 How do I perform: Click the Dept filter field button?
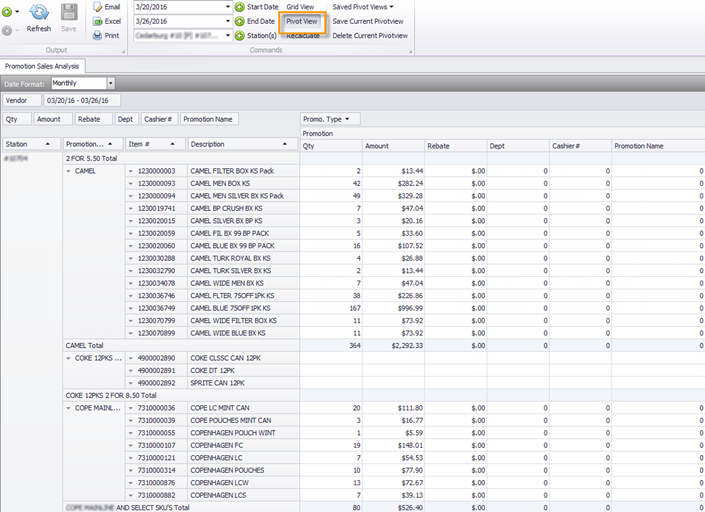pos(126,119)
